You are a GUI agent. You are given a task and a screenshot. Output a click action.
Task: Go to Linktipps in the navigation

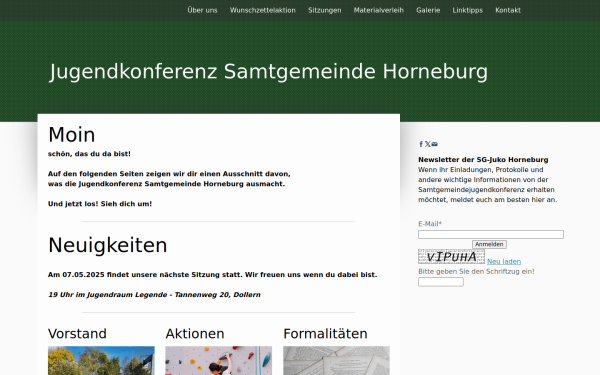click(467, 10)
